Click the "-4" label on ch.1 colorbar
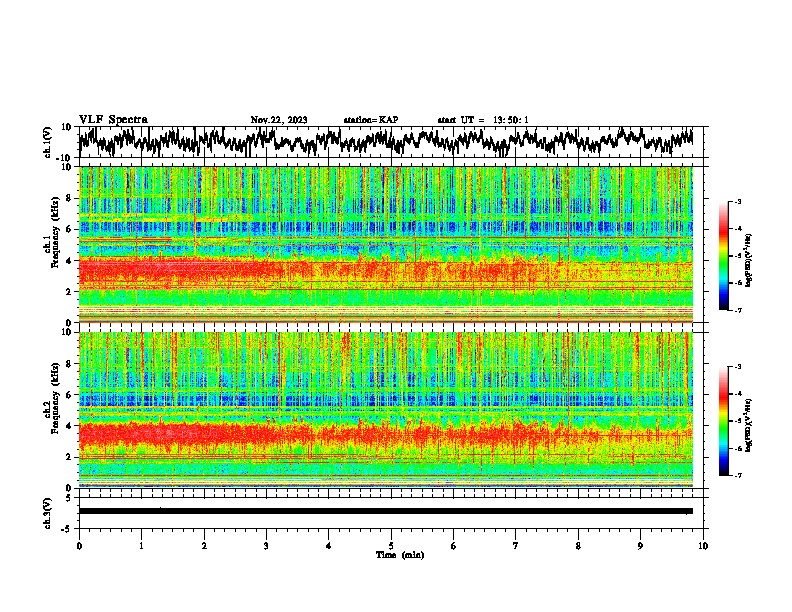The height and width of the screenshot is (612, 792). (737, 229)
